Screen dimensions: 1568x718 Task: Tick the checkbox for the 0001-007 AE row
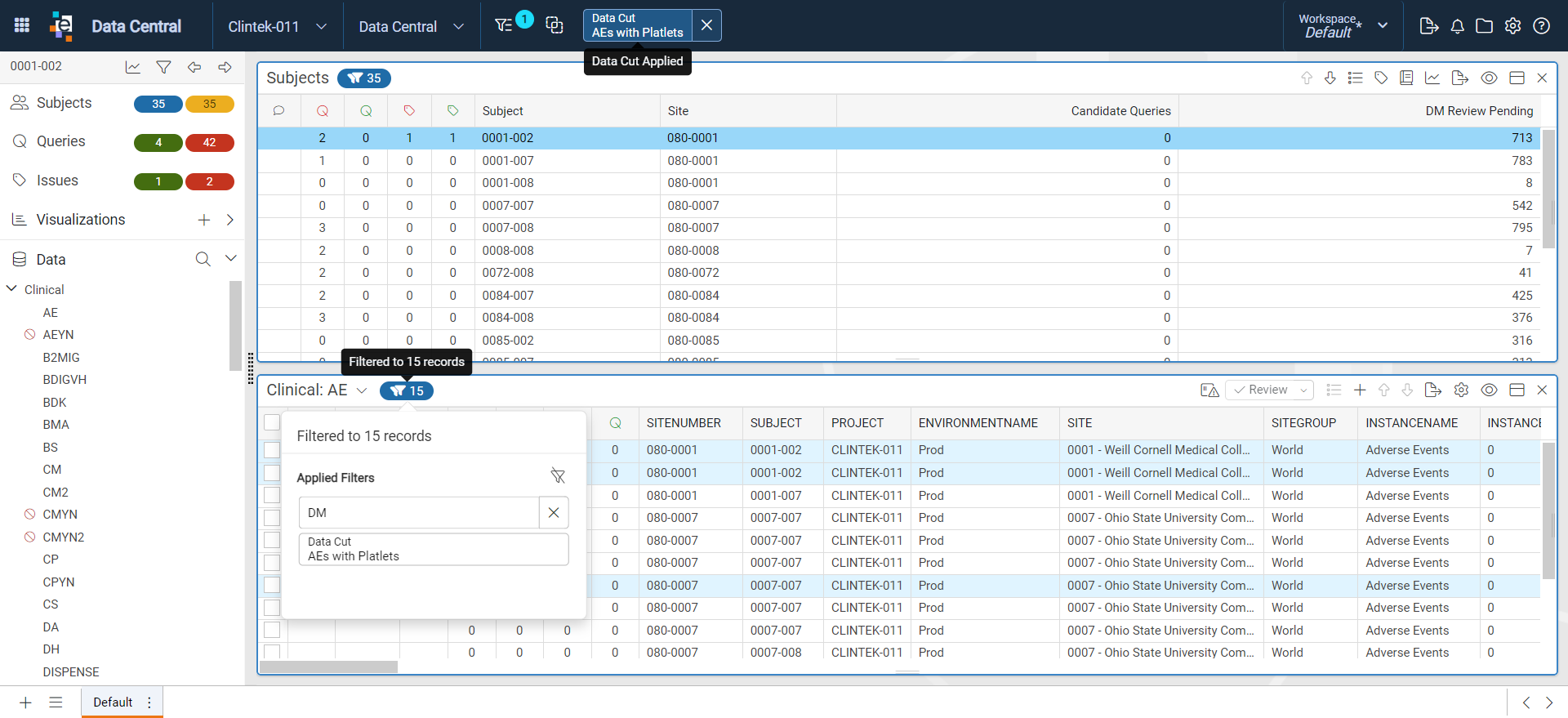point(272,495)
